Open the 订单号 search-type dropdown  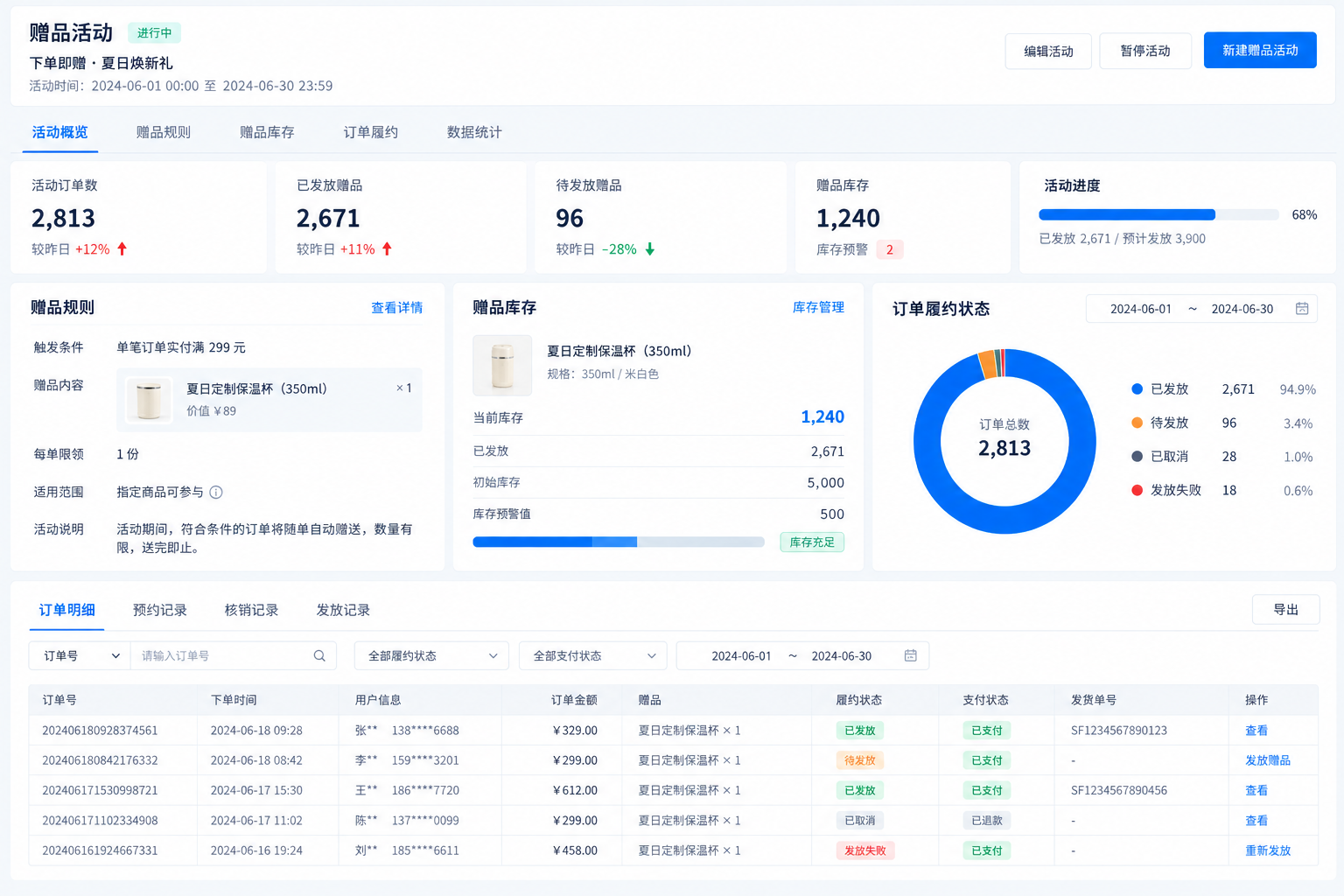tap(80, 656)
